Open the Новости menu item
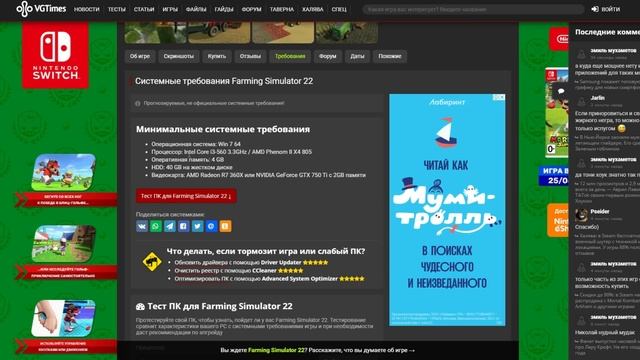Viewport: 640px width, 360px height. coord(87,9)
